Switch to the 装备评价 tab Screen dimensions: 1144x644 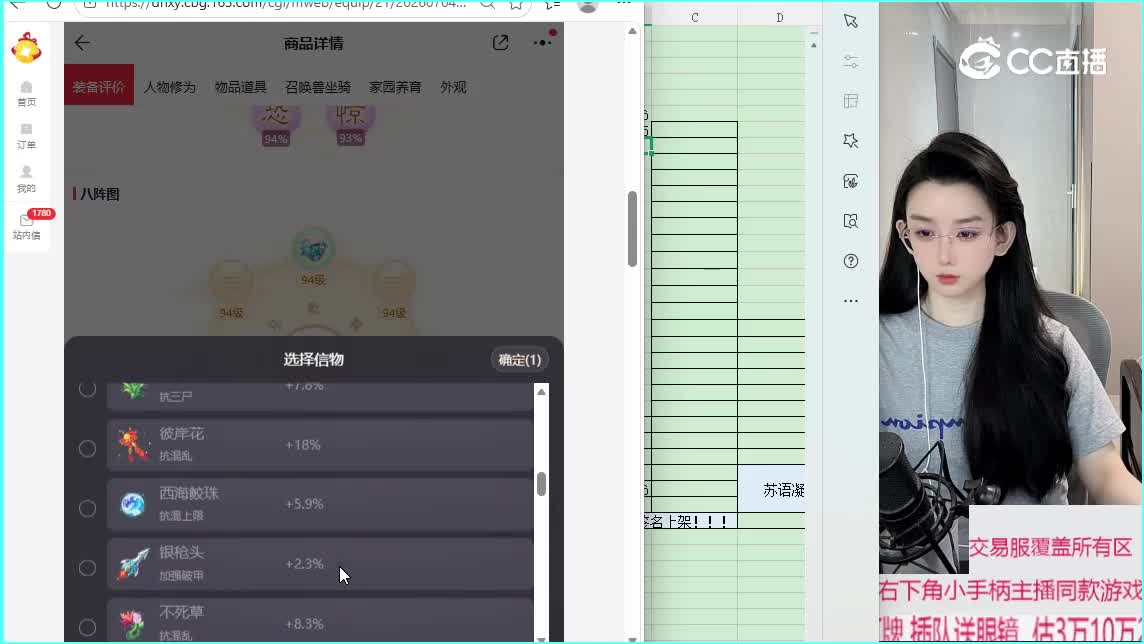[98, 87]
